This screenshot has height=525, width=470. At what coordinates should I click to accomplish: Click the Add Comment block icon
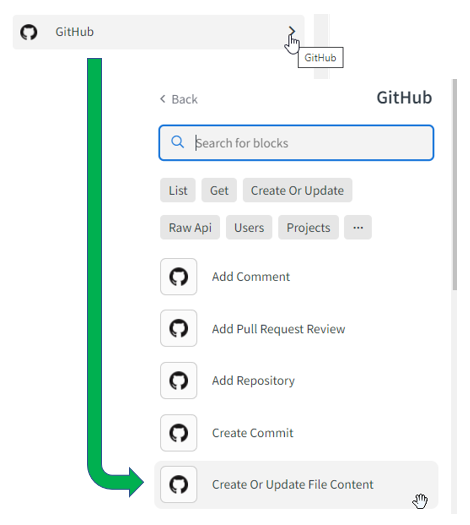(178, 277)
